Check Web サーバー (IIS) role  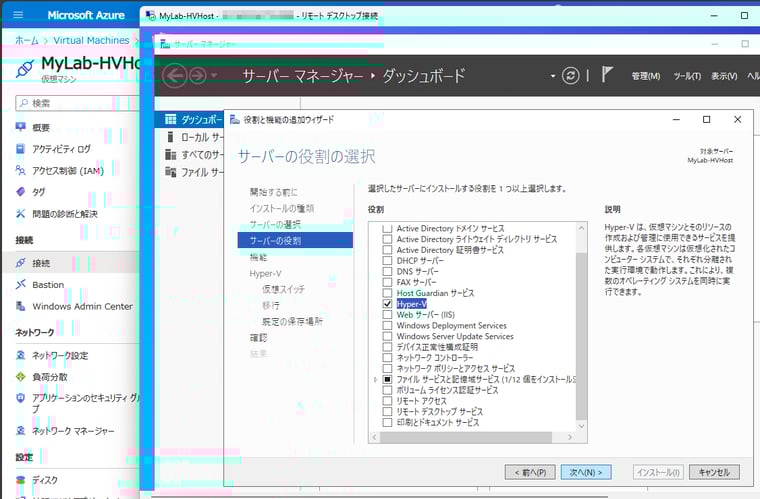click(387, 314)
